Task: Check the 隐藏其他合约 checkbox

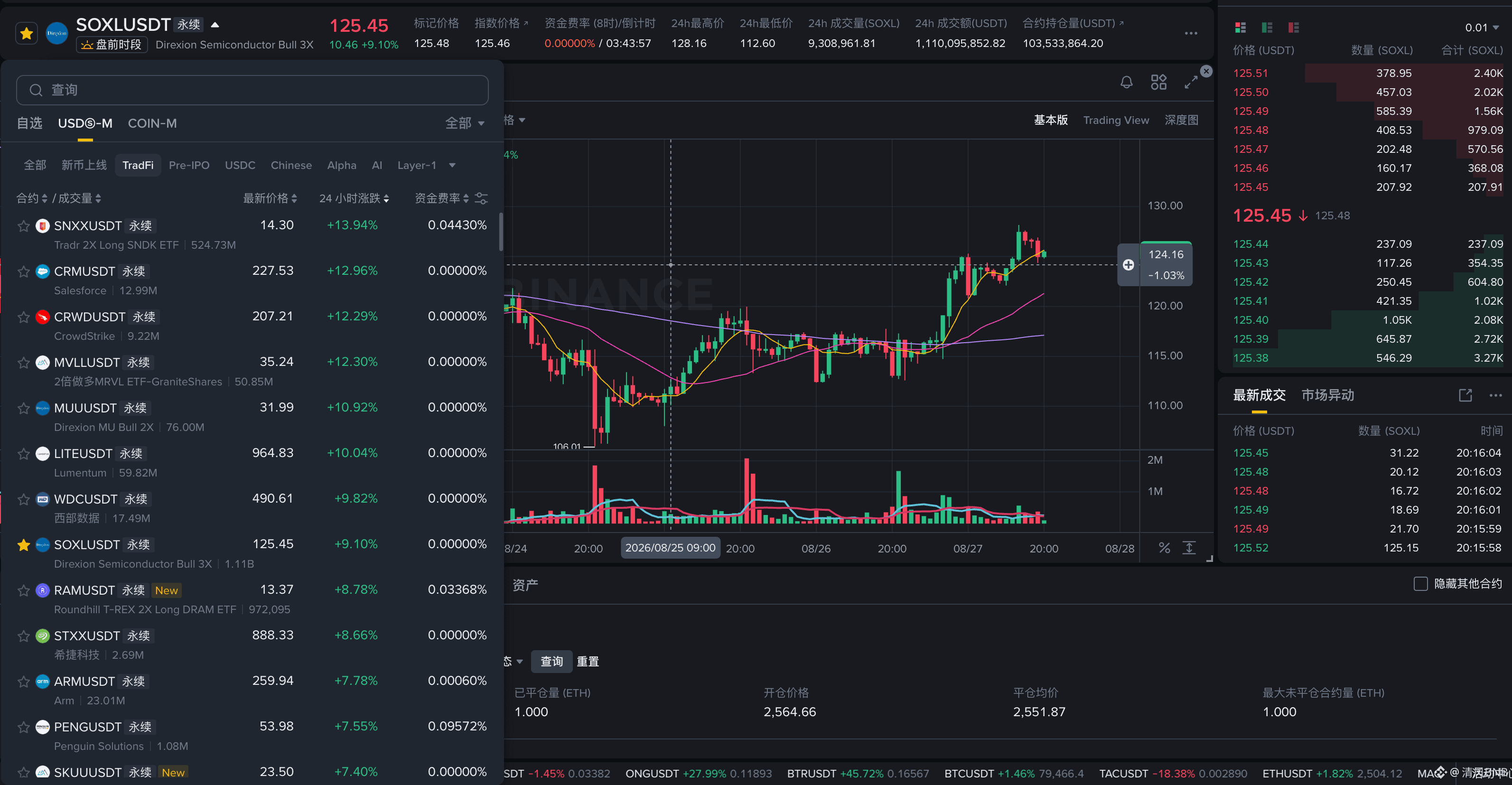Action: click(1420, 584)
